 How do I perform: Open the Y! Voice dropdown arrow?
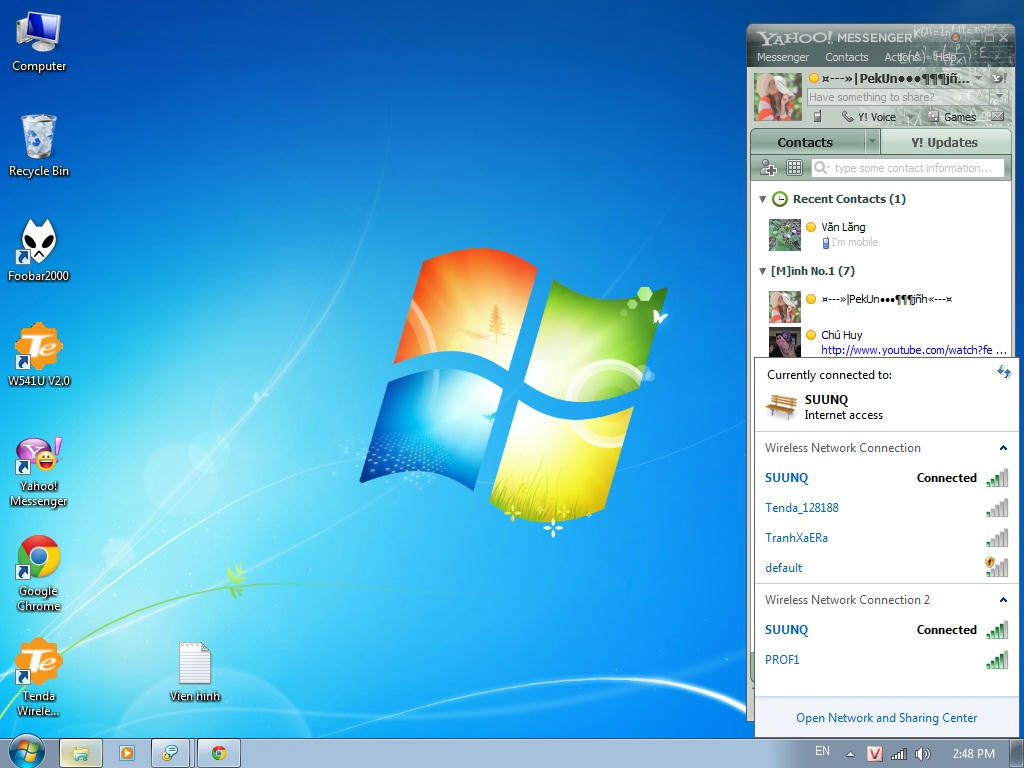[908, 117]
